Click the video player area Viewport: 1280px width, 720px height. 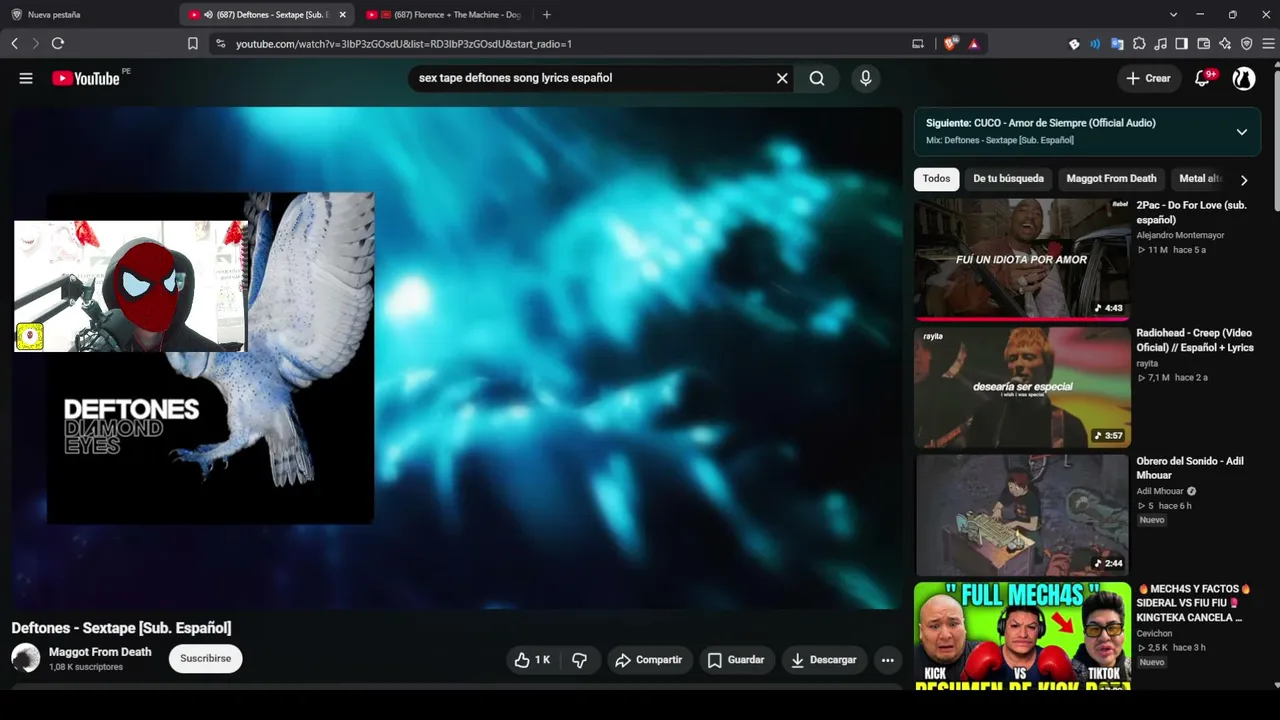tap(457, 358)
